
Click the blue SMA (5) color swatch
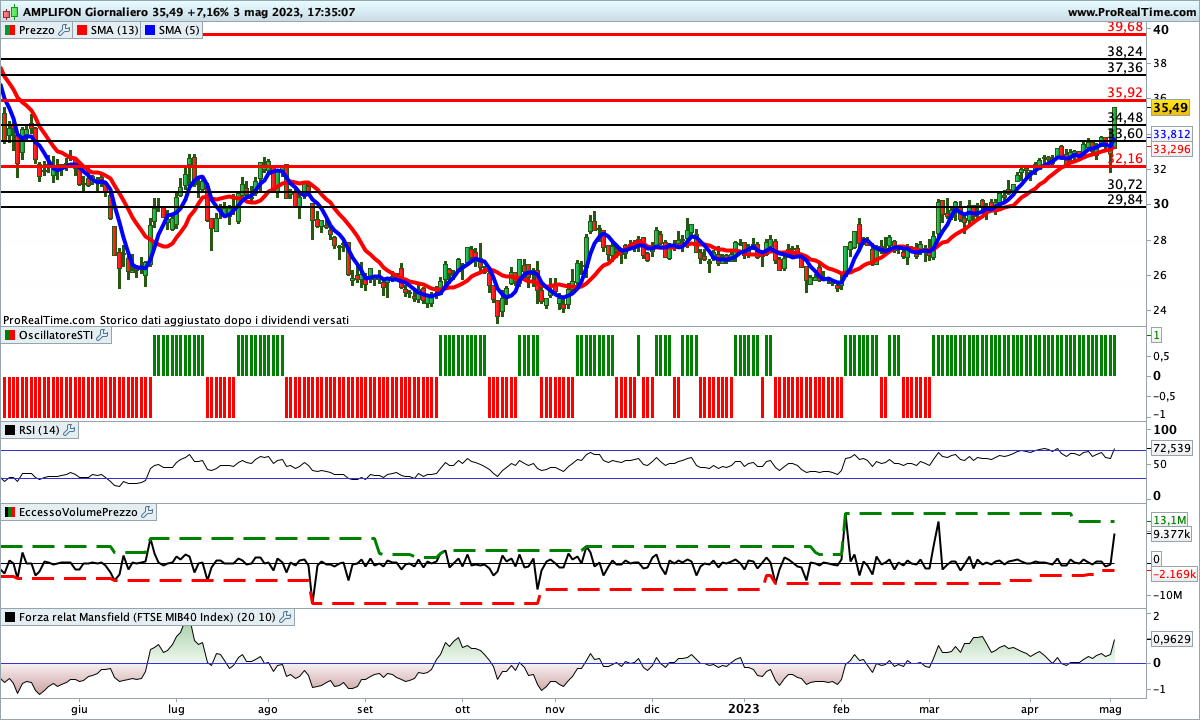pos(152,30)
